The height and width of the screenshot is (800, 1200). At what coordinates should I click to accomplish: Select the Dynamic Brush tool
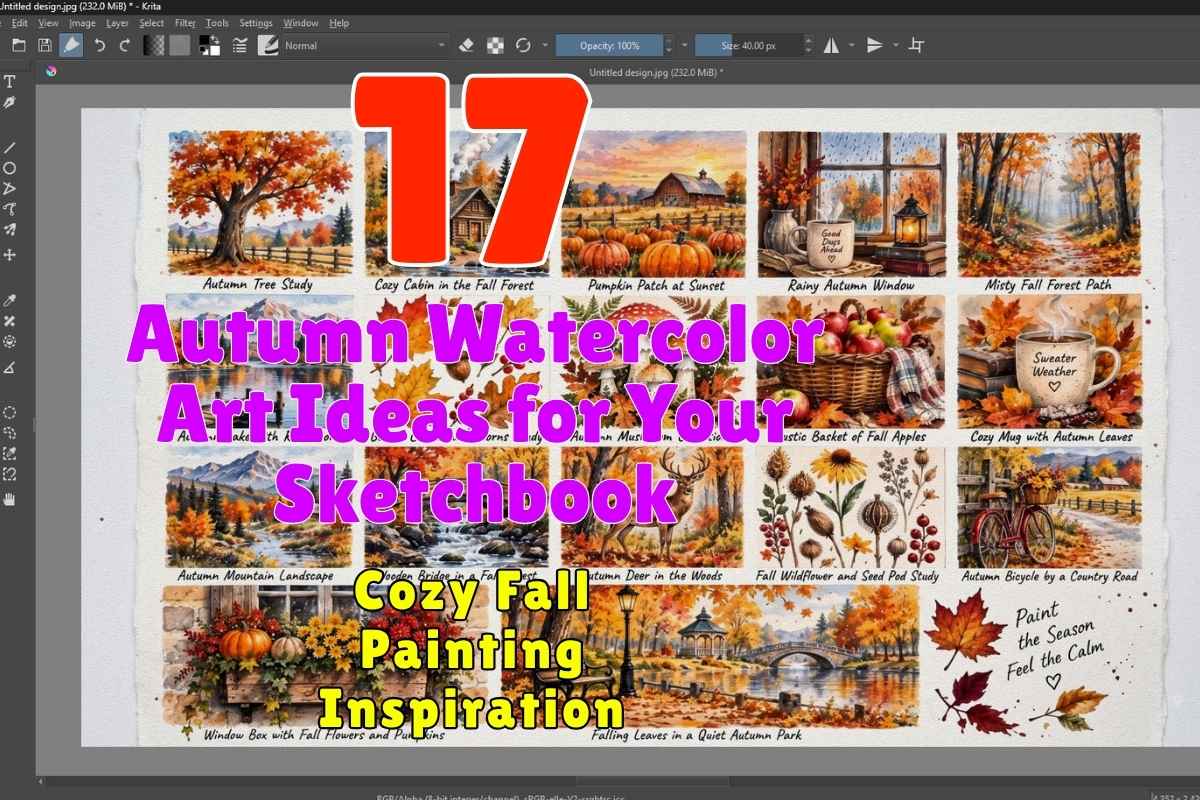tap(10, 231)
